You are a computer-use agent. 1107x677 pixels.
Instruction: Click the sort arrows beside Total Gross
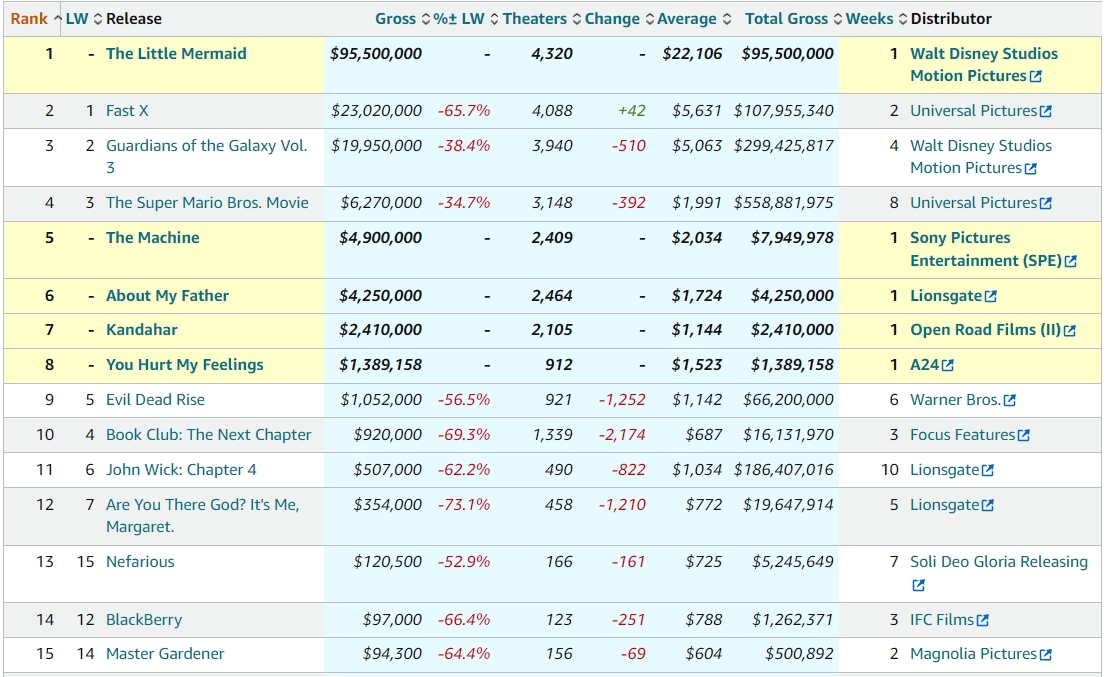(837, 19)
